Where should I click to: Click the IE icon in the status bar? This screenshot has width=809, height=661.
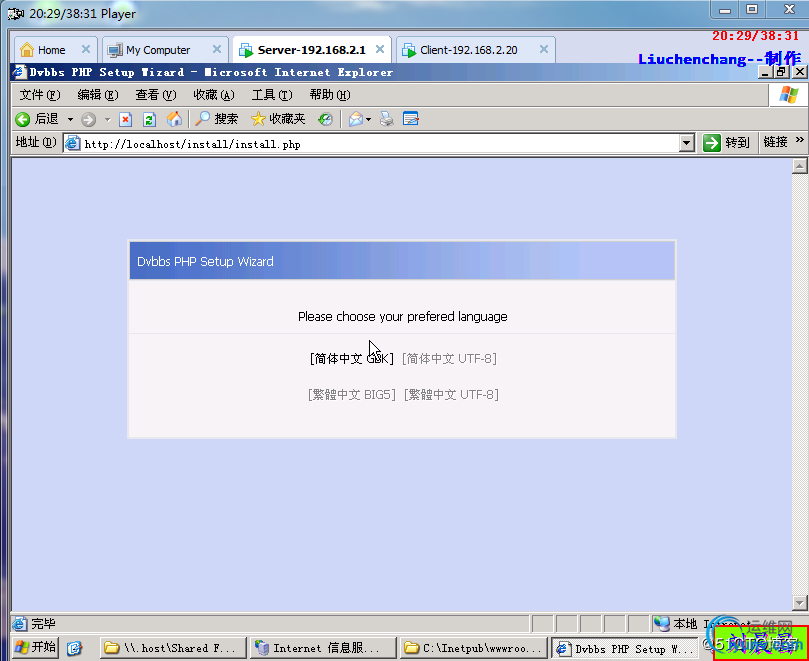coord(20,624)
